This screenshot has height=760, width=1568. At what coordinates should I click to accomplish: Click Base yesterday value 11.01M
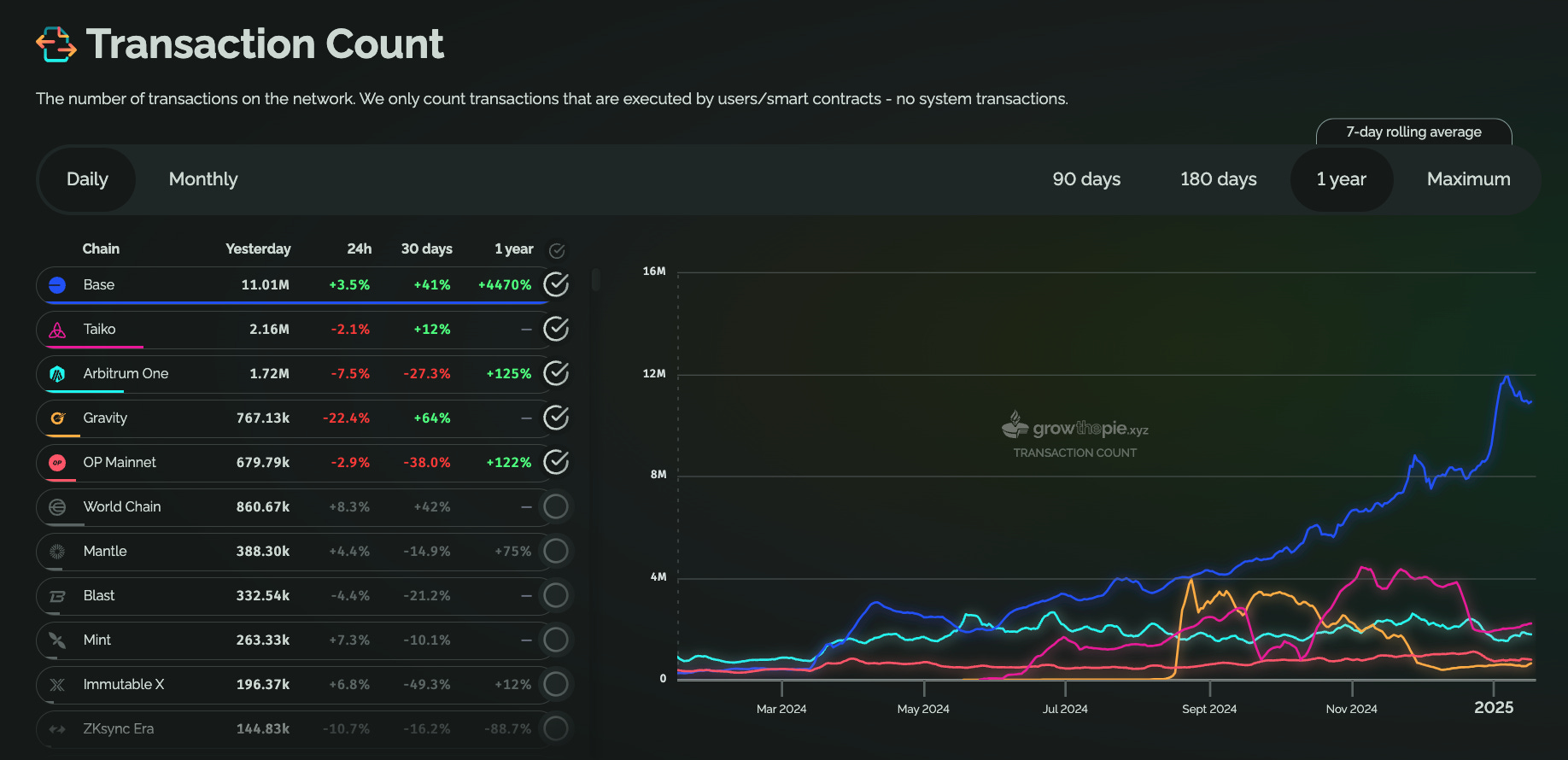pos(265,284)
